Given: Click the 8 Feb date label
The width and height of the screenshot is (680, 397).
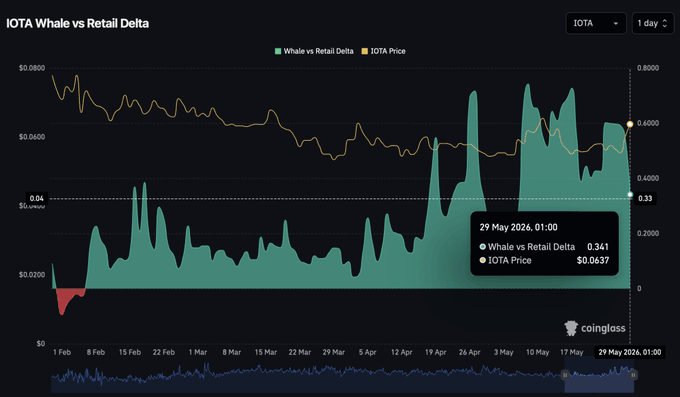Looking at the screenshot, I should click(x=96, y=352).
